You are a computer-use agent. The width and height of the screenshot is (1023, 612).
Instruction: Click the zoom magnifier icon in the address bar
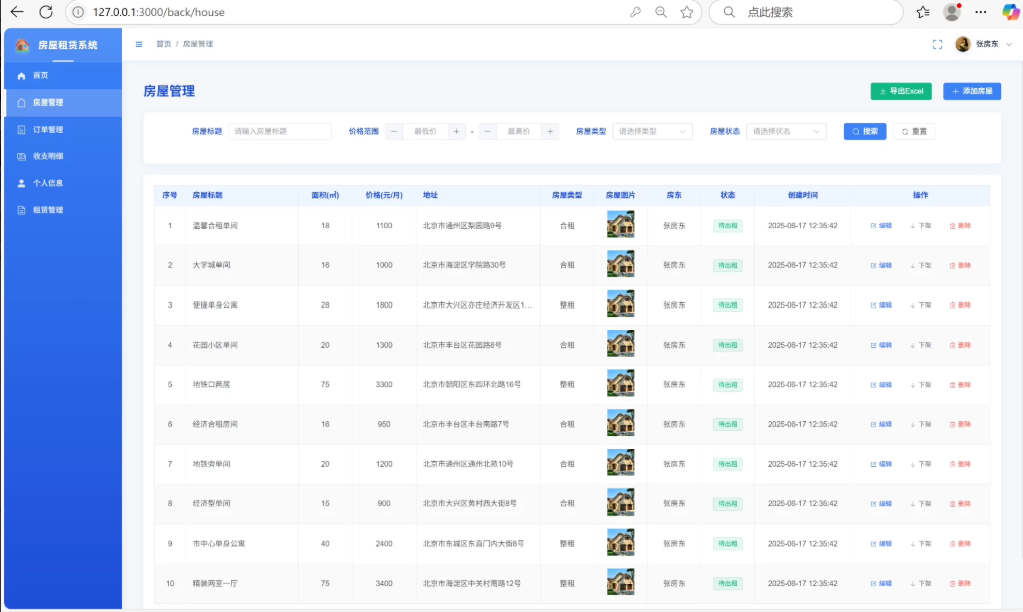pos(661,12)
